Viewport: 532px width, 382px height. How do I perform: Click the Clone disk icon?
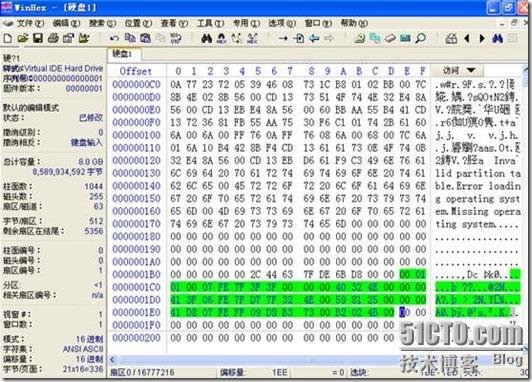point(375,38)
